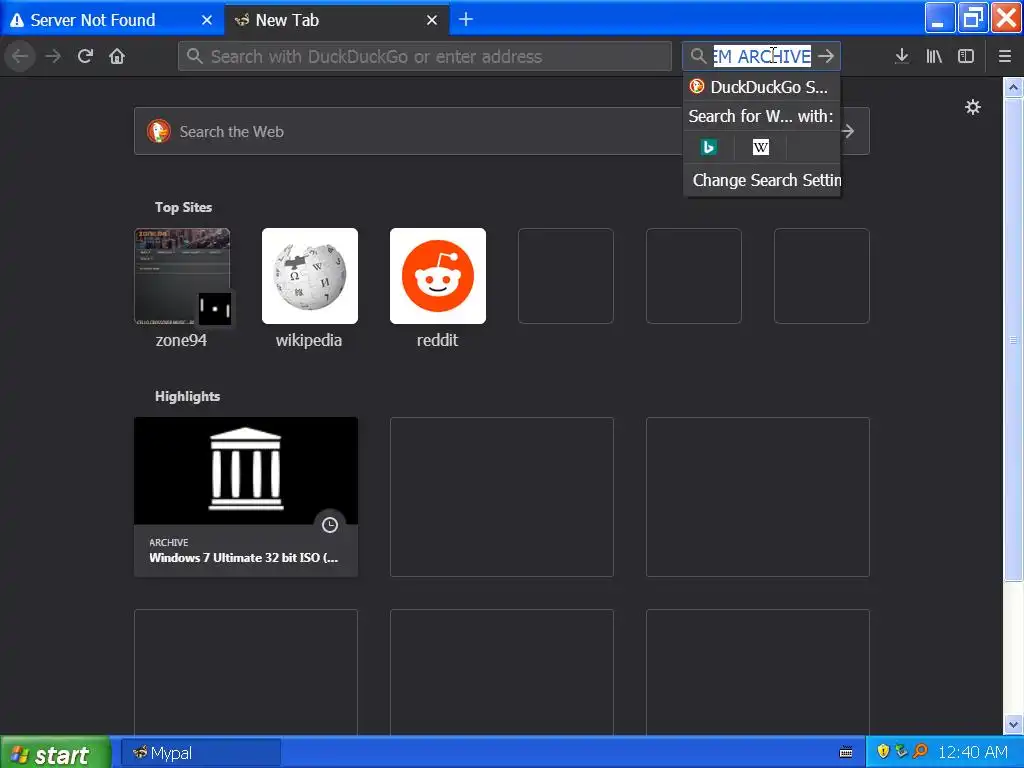Toggle the sidebar icon in the toolbar
Image resolution: width=1024 pixels, height=768 pixels.
[966, 56]
